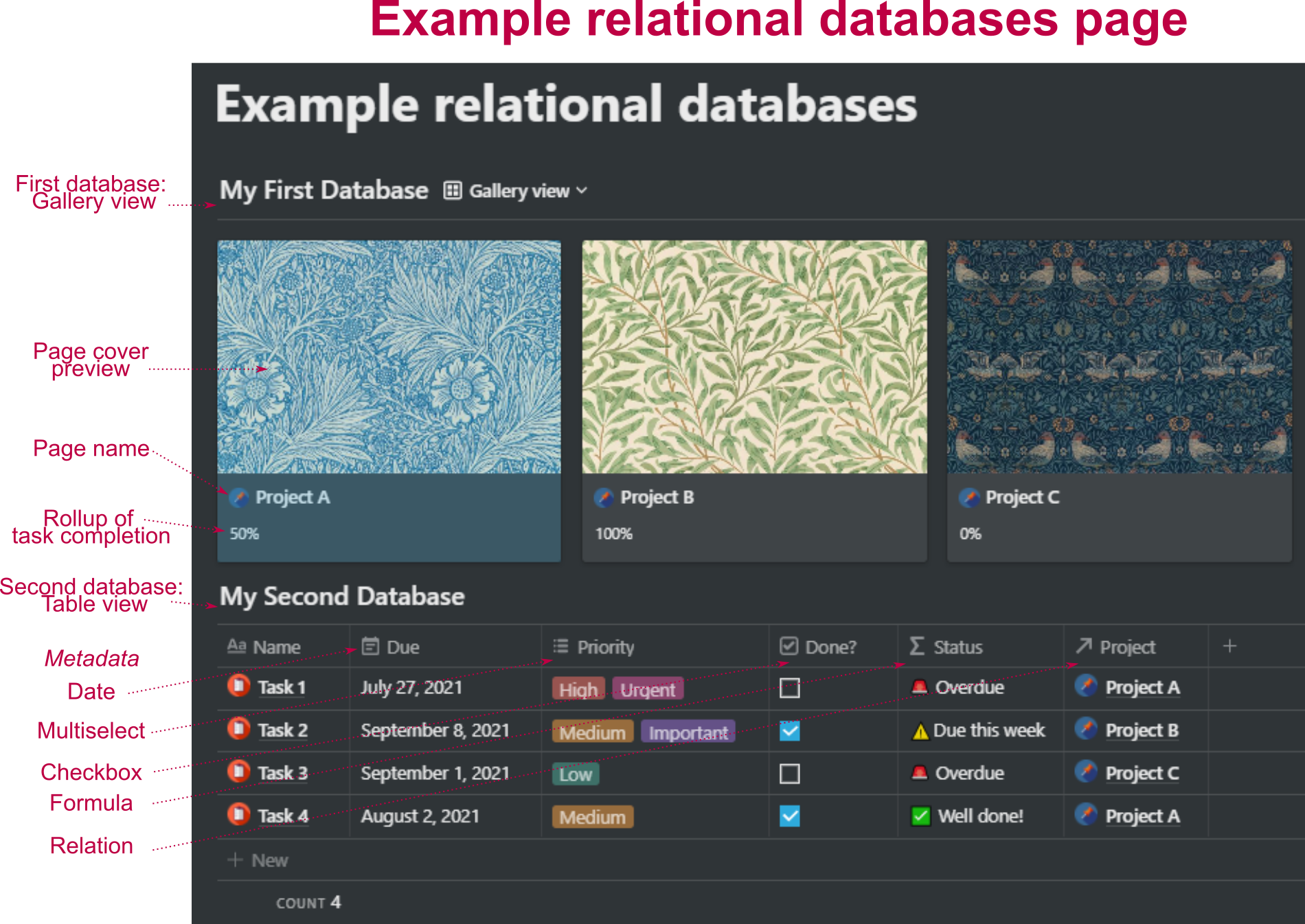This screenshot has width=1305, height=924.
Task: Click the COUNT 4 footer calculation
Action: point(308,903)
